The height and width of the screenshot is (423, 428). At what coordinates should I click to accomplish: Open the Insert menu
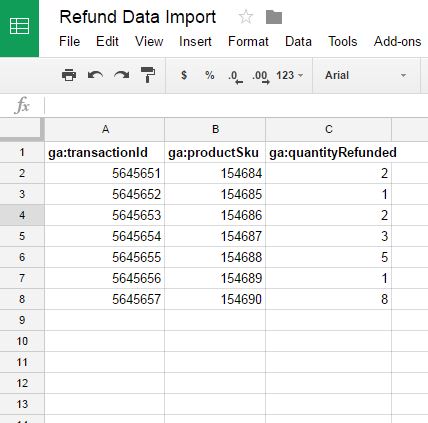coord(195,41)
